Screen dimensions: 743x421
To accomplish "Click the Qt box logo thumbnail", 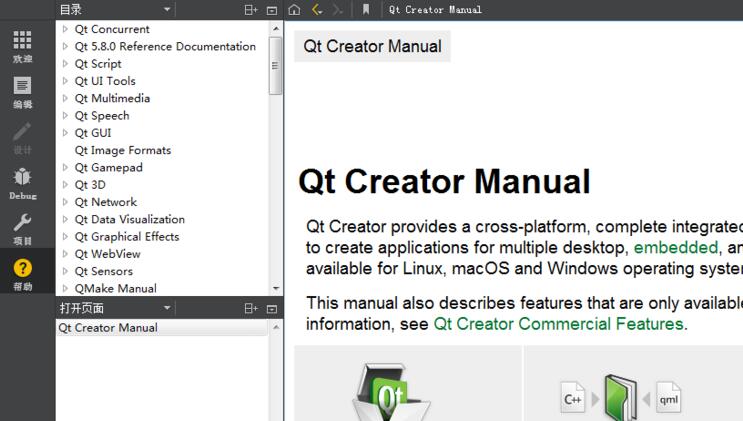I will 391,392.
